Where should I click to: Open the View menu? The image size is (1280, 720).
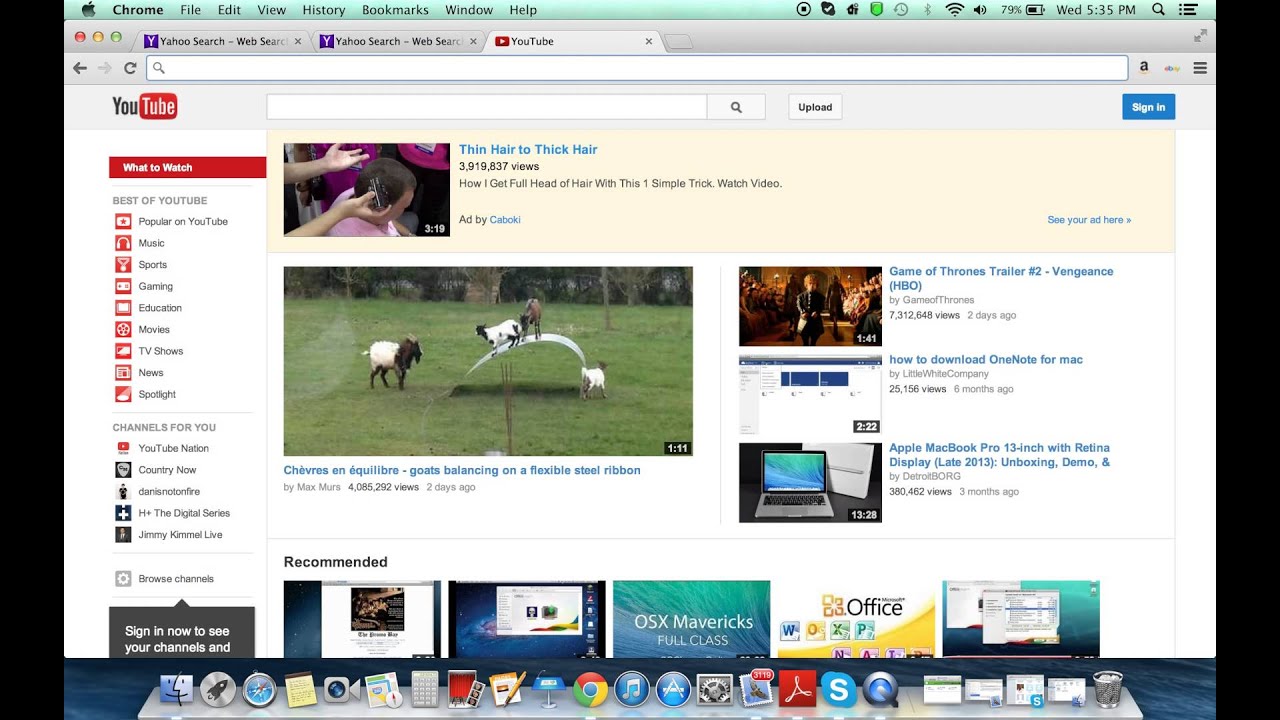click(x=271, y=10)
